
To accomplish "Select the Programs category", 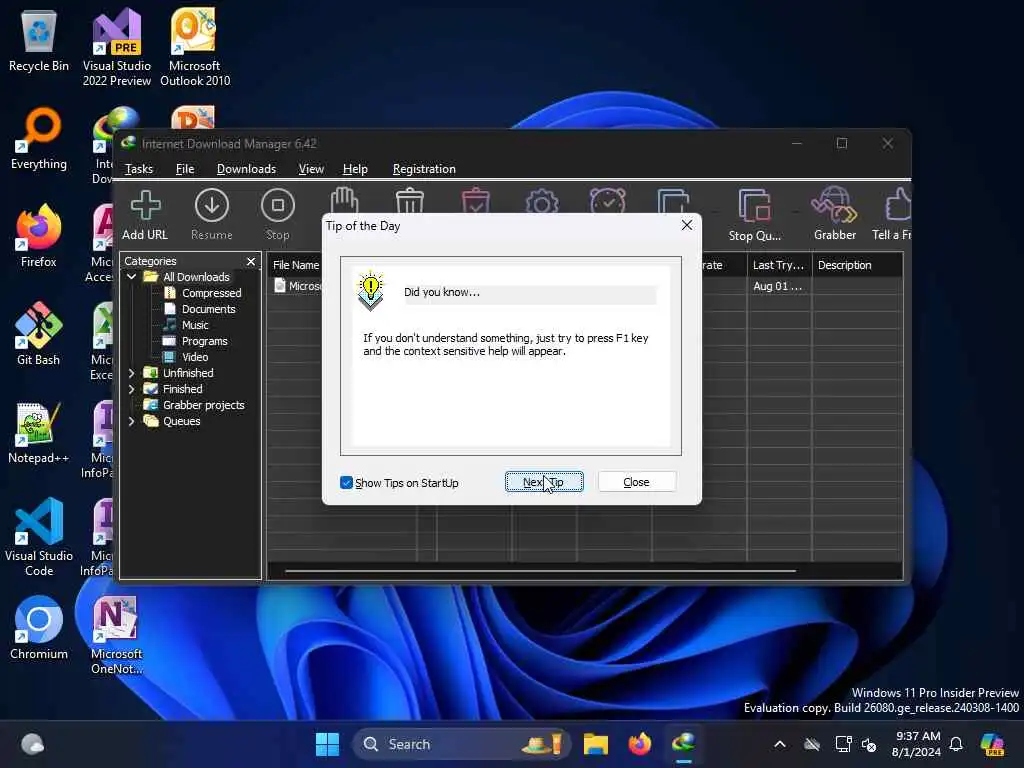I will (204, 341).
